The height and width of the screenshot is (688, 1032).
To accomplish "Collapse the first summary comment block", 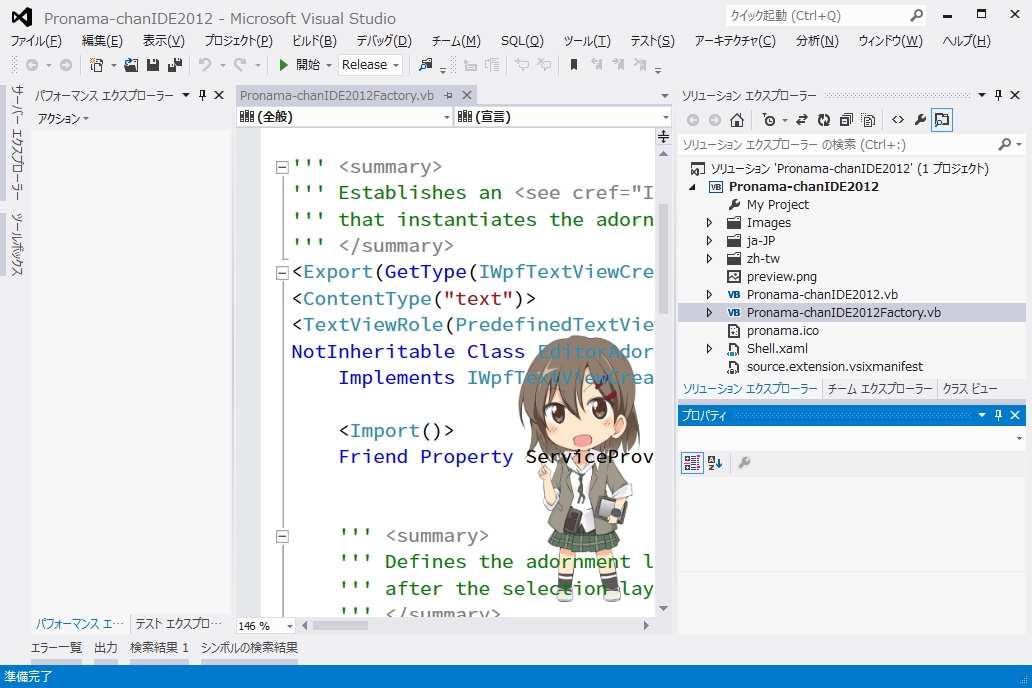I will [282, 167].
